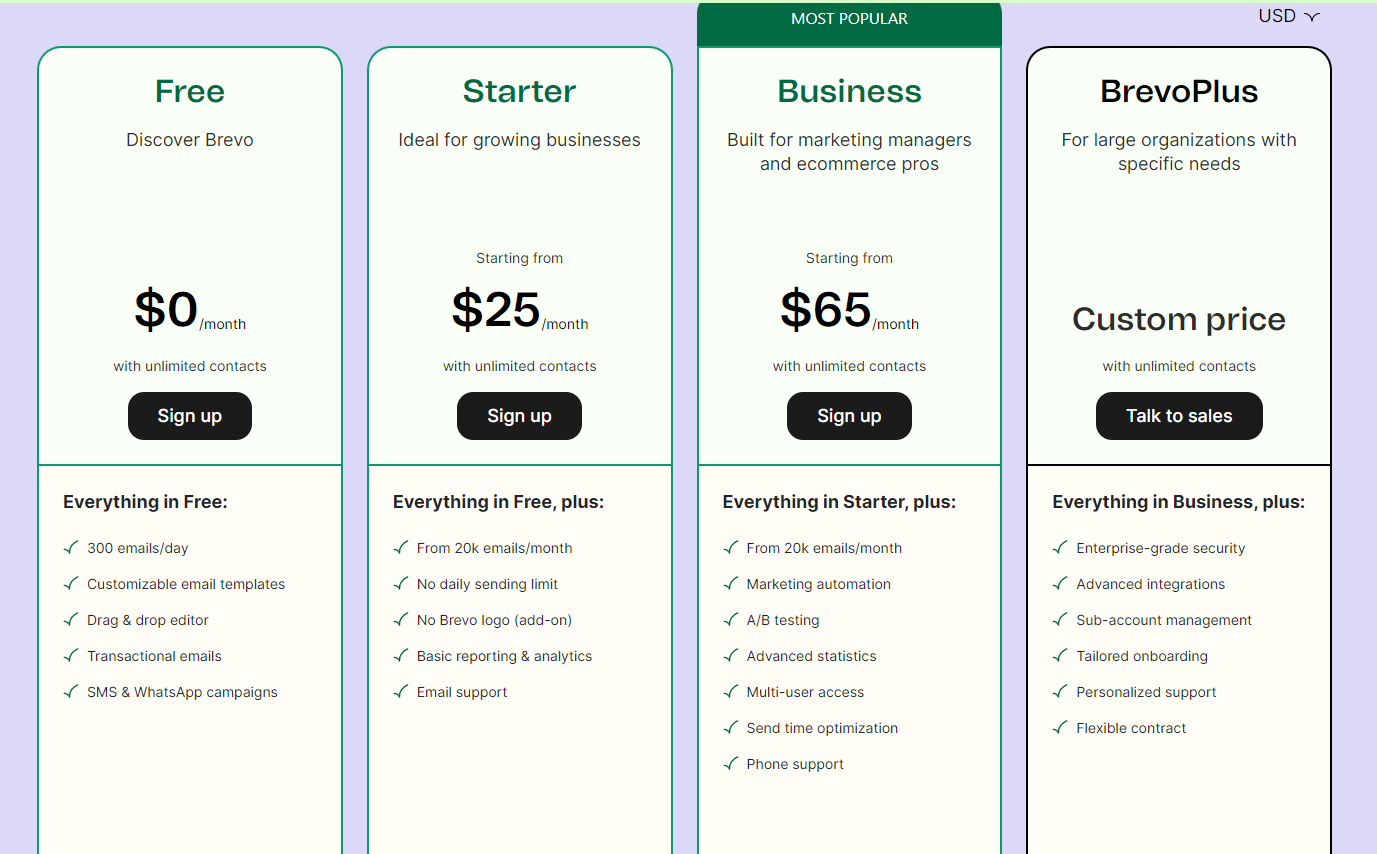Sign up for the Starter plan
Viewport: 1377px width, 854px height.
click(519, 416)
